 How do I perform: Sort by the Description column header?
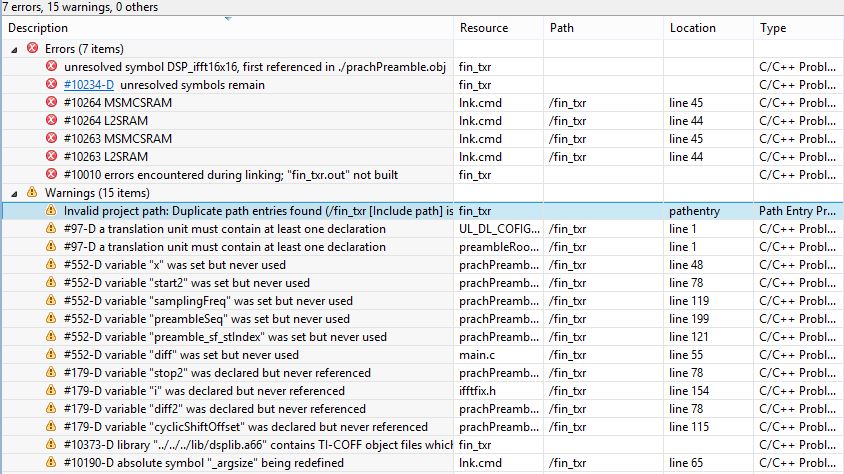(38, 28)
